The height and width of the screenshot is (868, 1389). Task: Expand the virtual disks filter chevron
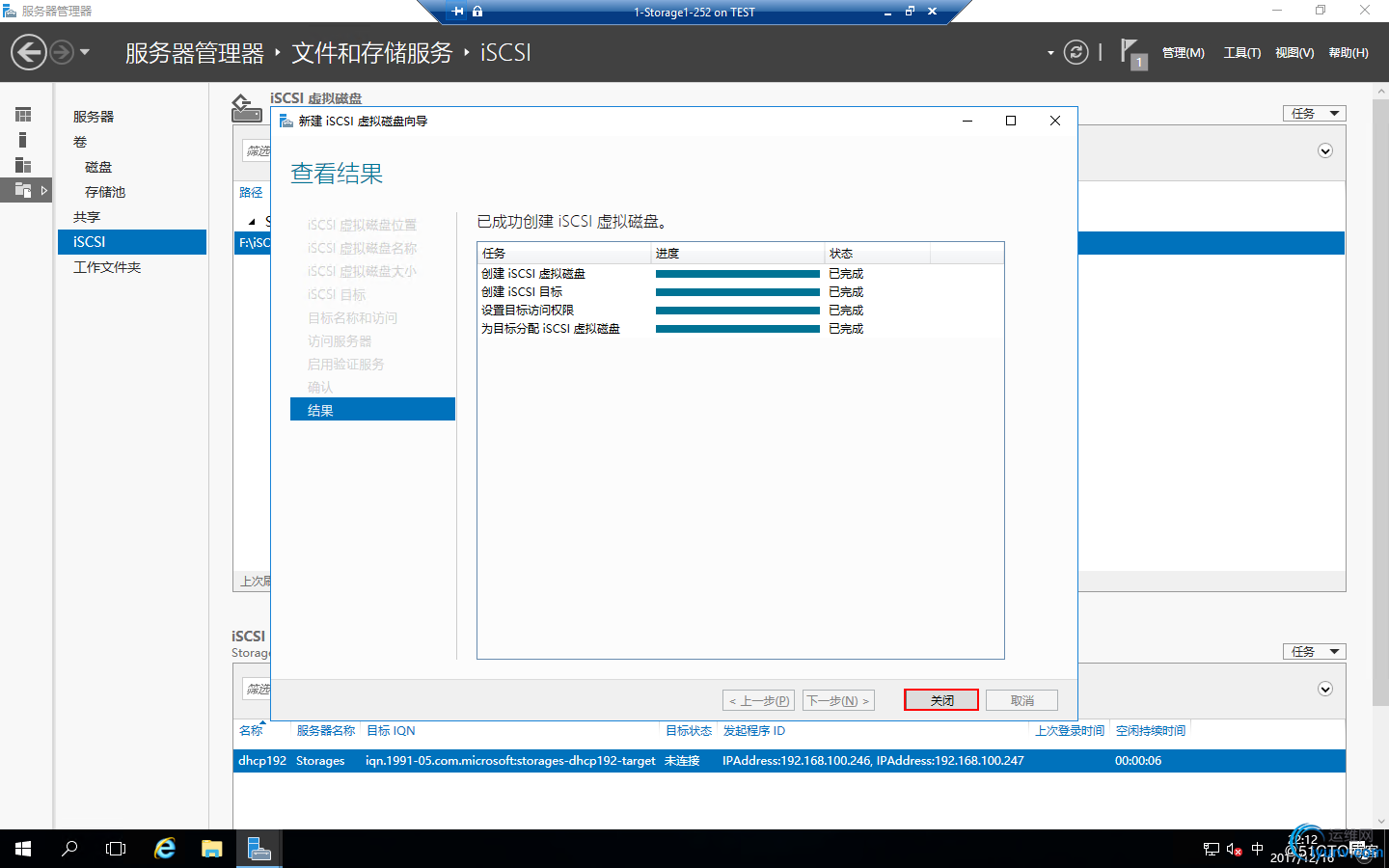tap(1325, 150)
